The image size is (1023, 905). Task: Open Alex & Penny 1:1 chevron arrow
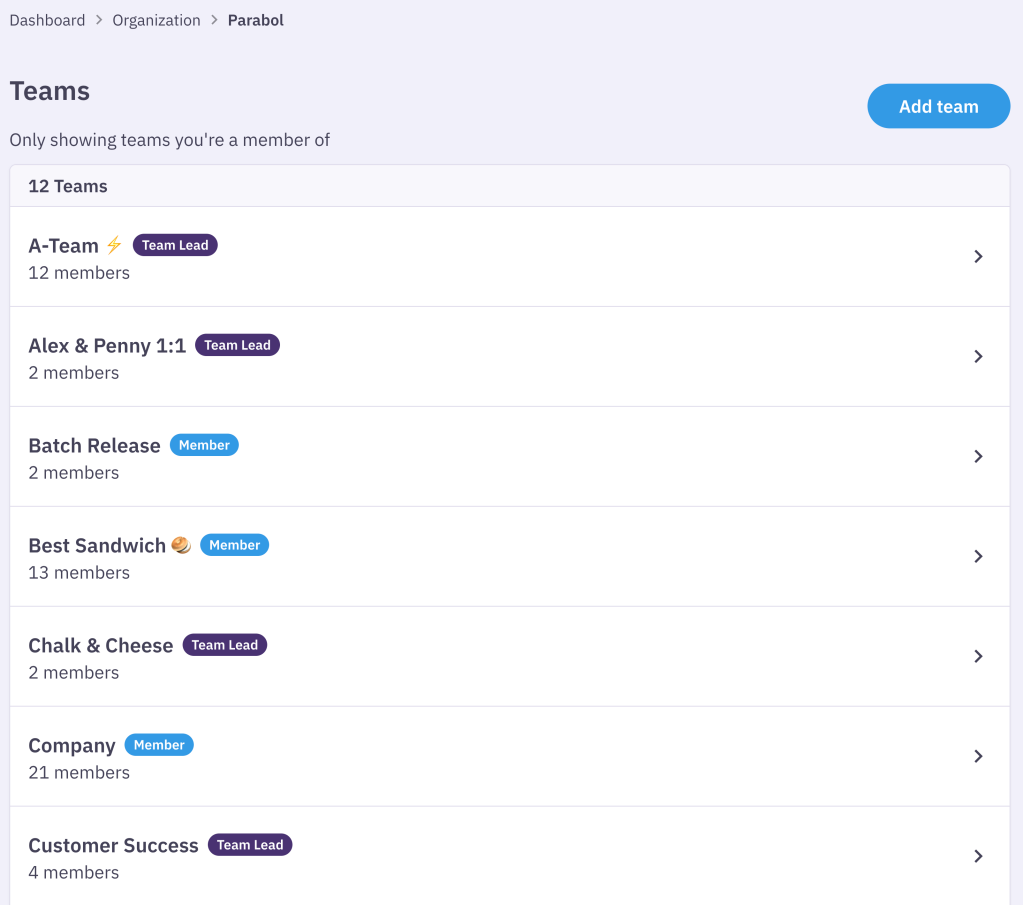978,356
